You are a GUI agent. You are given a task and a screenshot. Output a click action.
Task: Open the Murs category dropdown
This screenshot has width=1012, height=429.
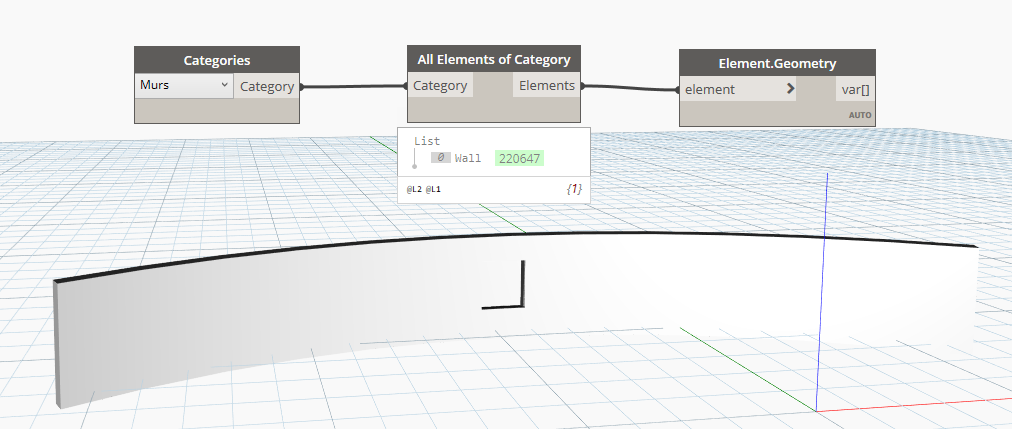(184, 86)
